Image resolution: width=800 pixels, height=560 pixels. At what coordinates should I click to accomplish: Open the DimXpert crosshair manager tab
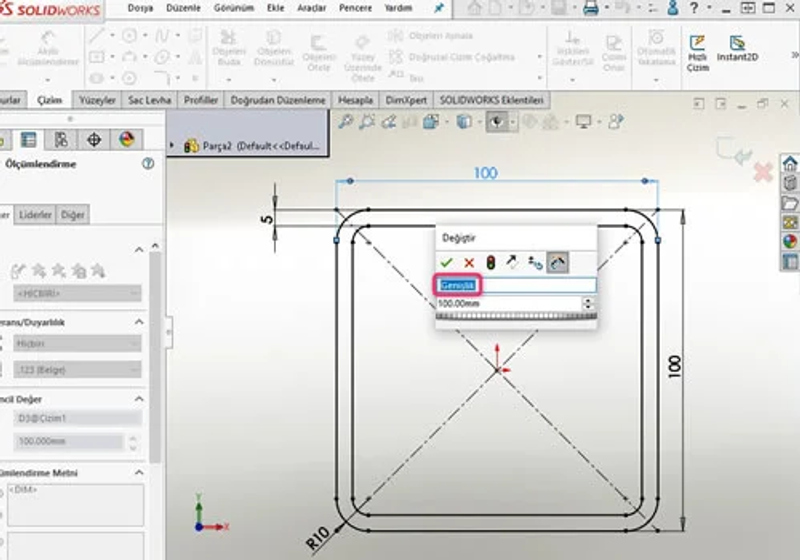94,139
